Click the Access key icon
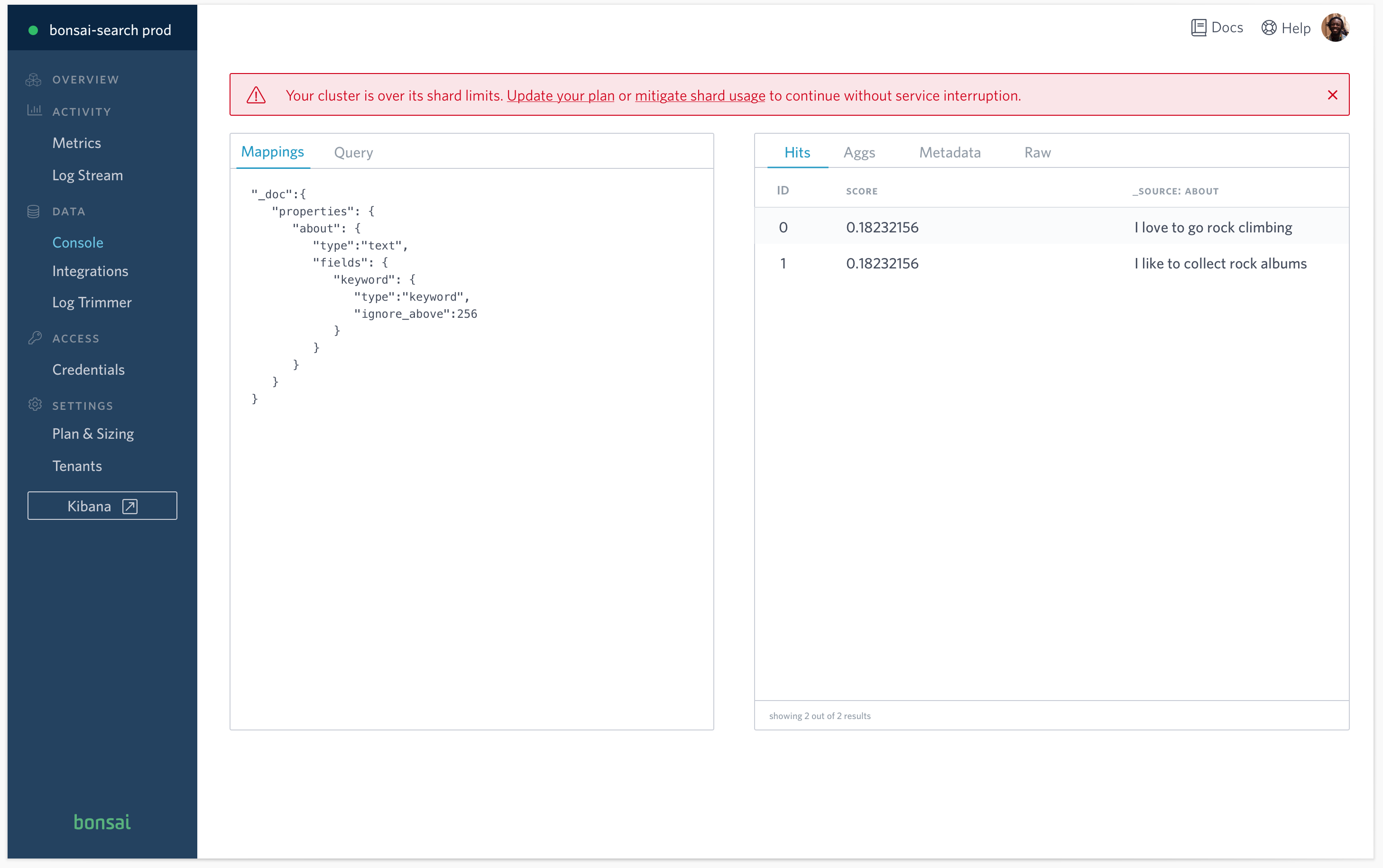 point(35,338)
